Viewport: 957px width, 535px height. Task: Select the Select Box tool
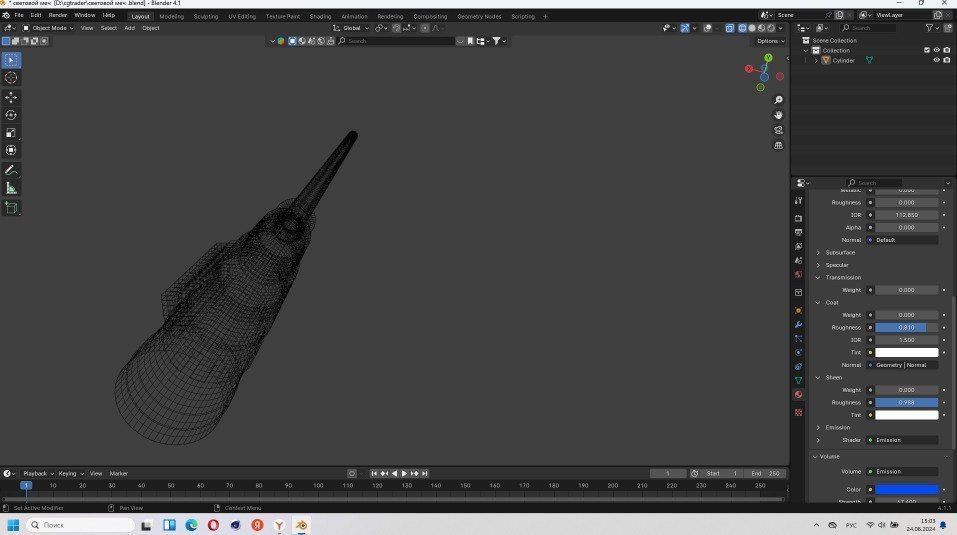pos(11,60)
